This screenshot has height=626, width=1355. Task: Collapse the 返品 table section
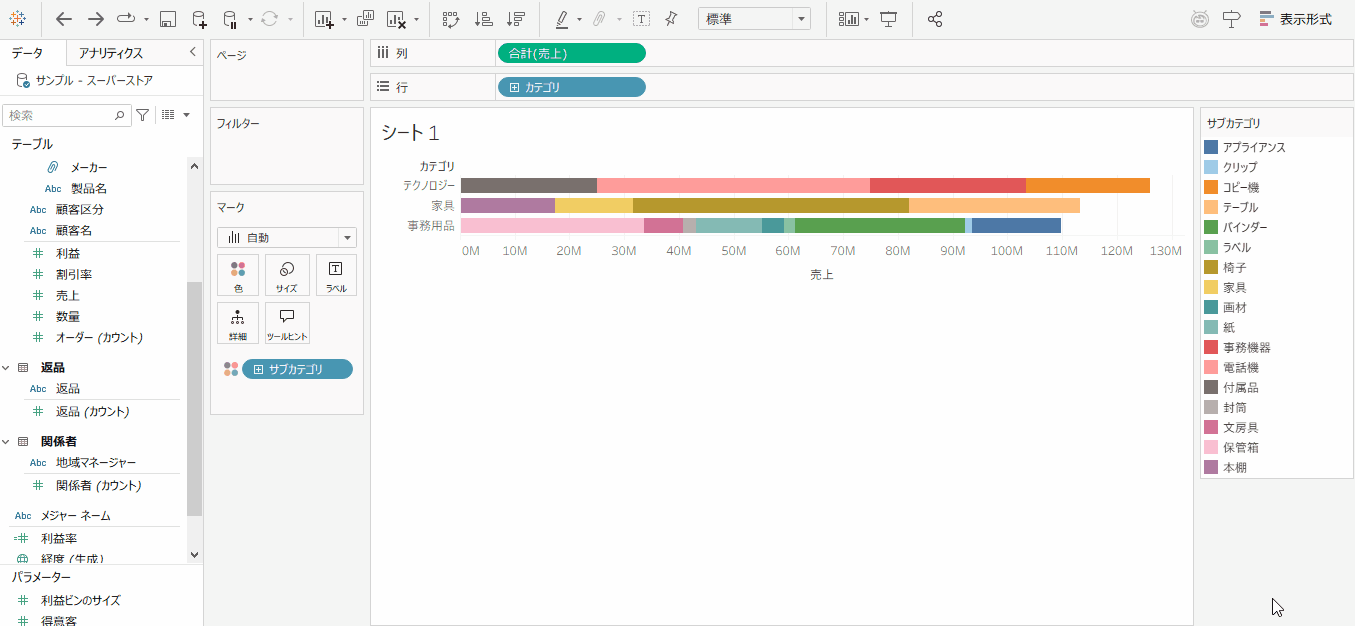pos(7,368)
